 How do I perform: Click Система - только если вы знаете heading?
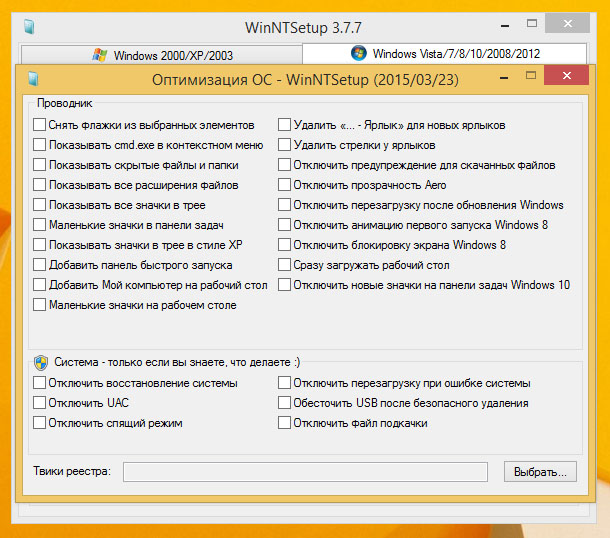tap(177, 363)
